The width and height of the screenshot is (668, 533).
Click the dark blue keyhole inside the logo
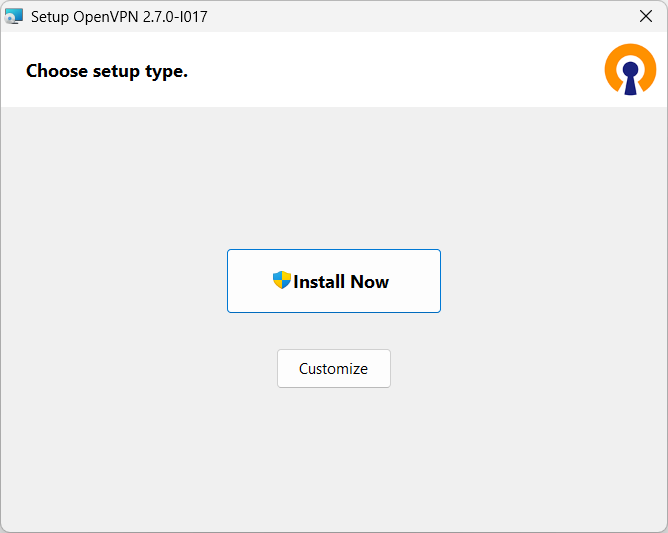(630, 76)
